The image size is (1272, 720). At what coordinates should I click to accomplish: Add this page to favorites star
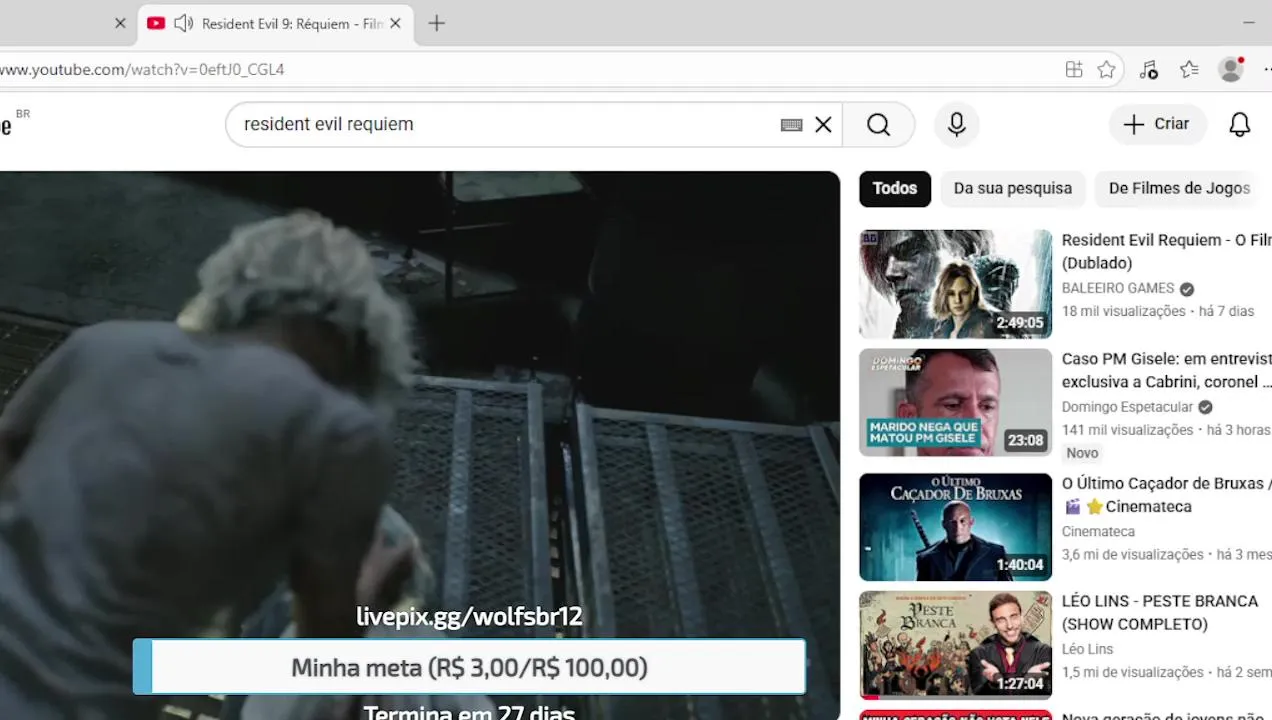pos(1106,69)
